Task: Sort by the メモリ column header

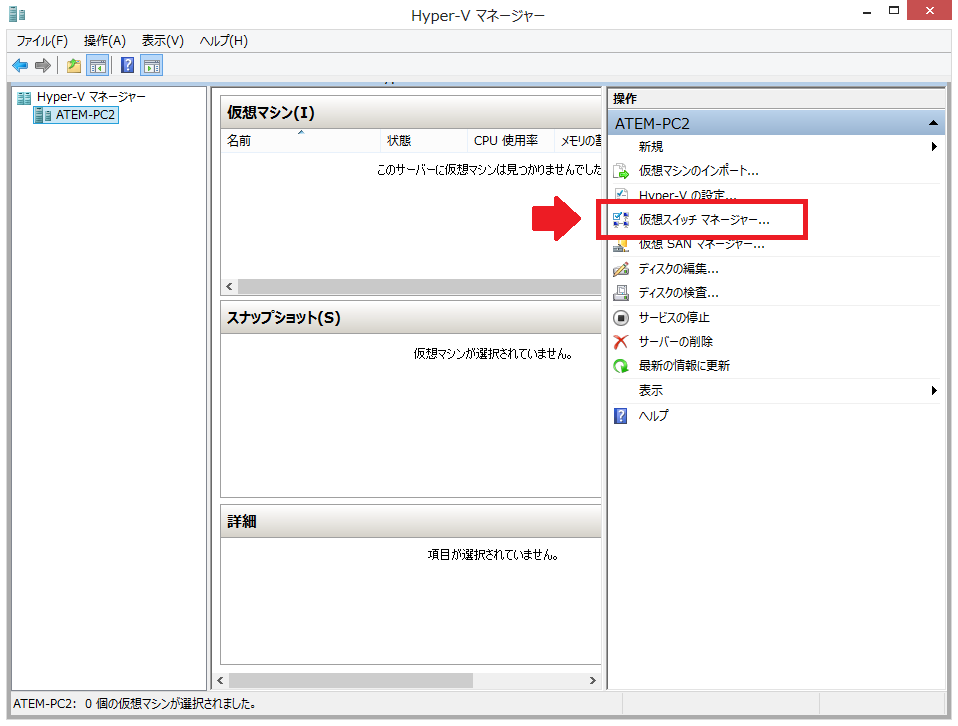Action: tap(579, 141)
